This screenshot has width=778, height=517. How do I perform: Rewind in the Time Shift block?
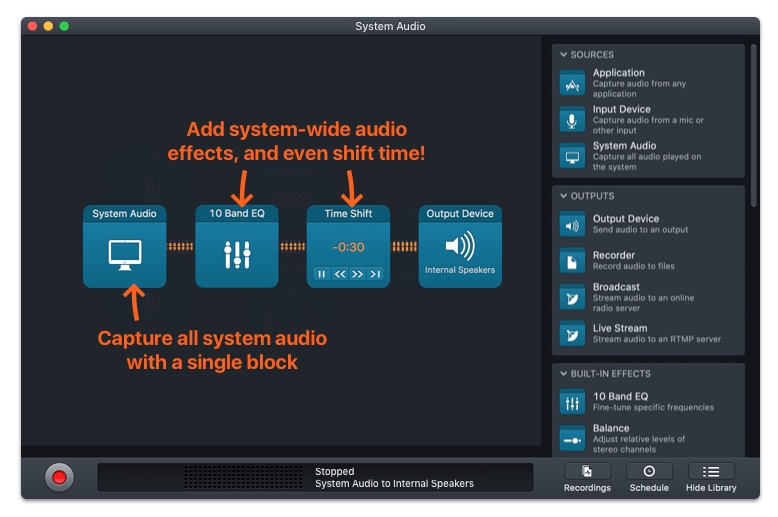coord(340,274)
